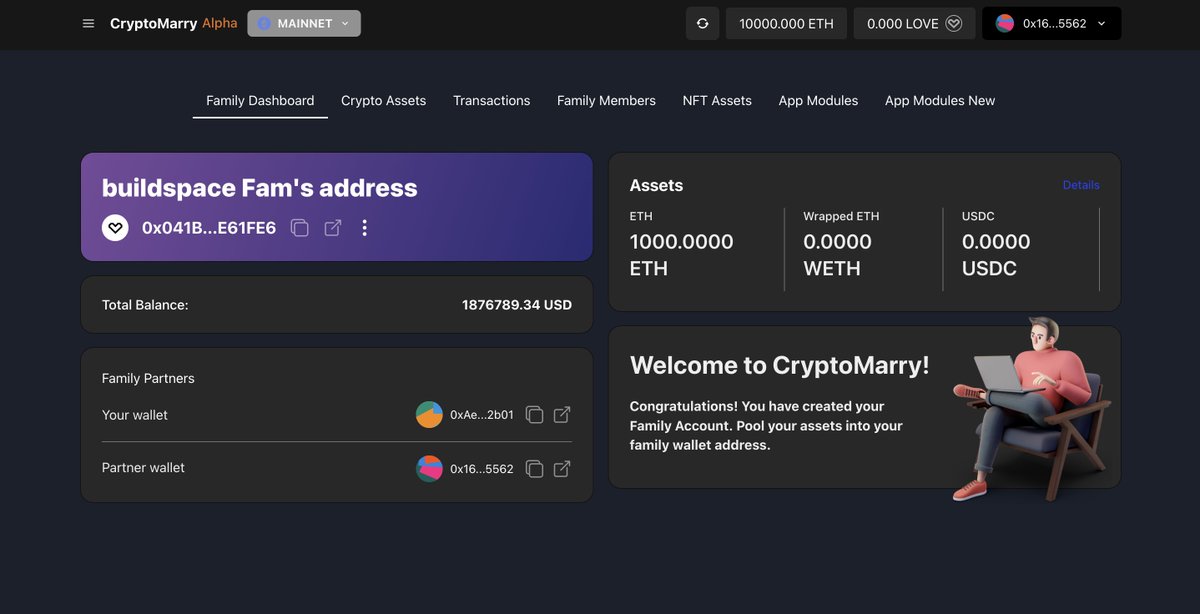Screen dimensions: 1200x614
Task: Open the three-dot menu for family address
Action: [364, 228]
